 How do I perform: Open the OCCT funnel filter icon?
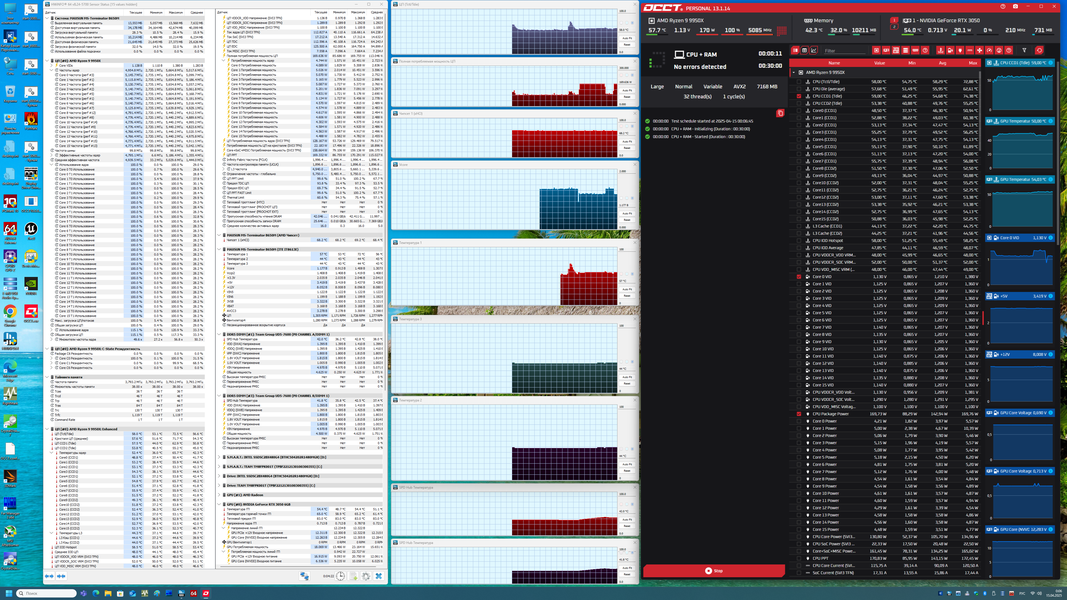click(1024, 50)
